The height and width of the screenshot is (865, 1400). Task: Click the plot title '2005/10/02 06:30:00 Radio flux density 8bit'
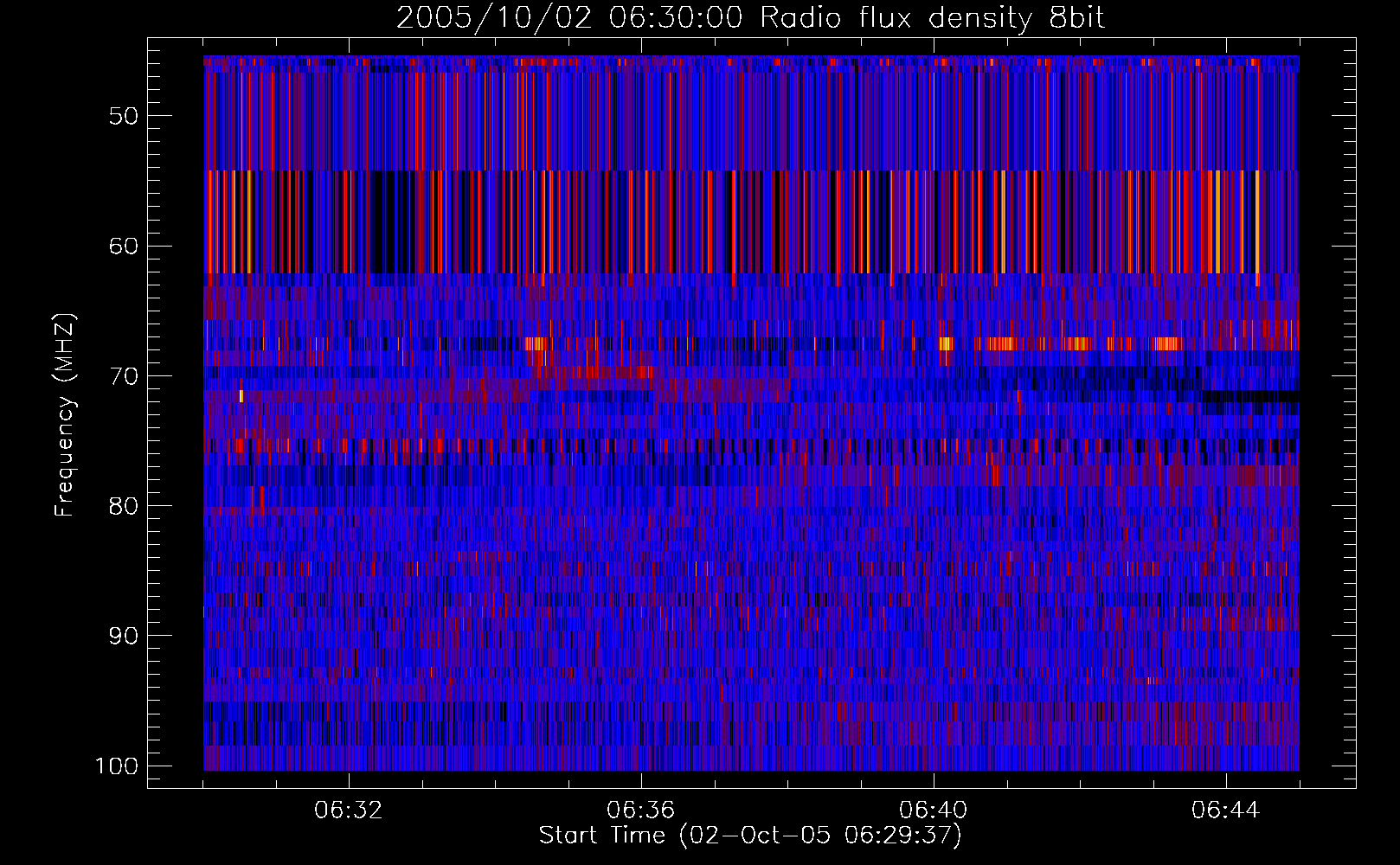(x=750, y=18)
